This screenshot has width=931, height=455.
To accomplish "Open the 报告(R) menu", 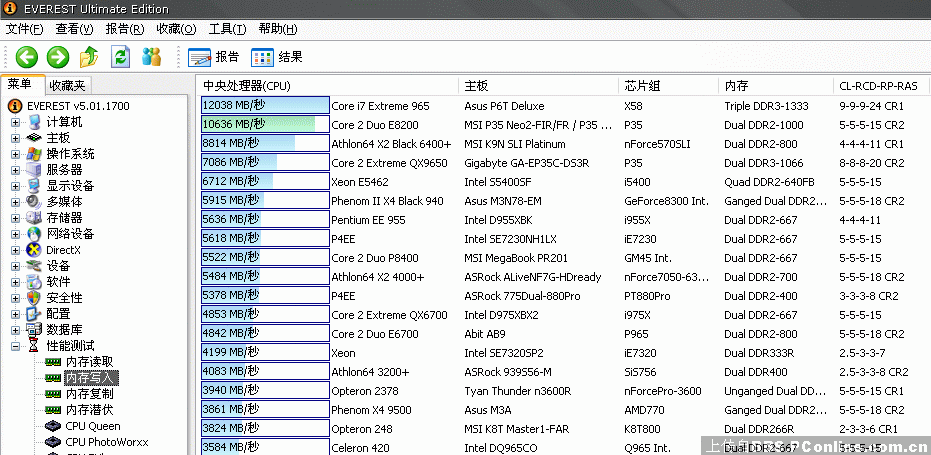I will pos(125,29).
